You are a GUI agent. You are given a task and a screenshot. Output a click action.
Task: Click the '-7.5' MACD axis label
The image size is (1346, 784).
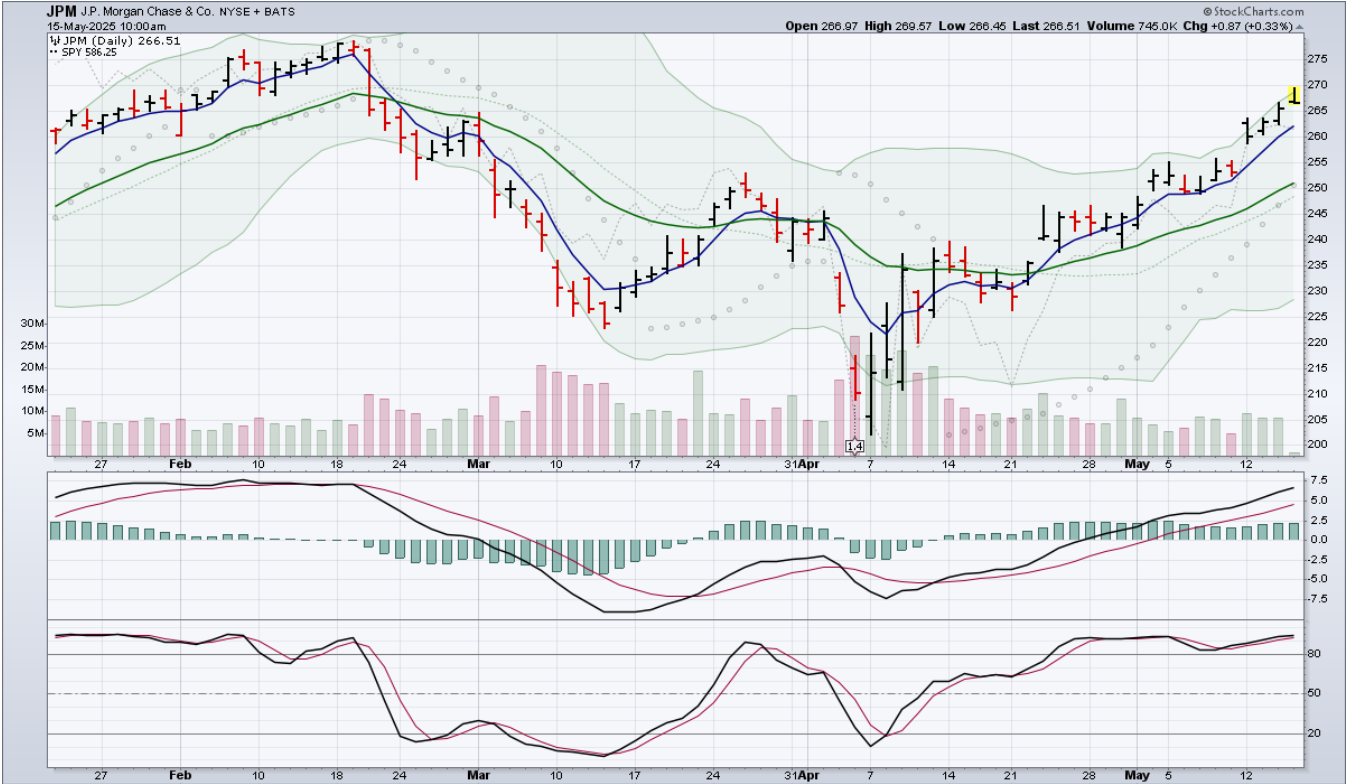coord(1318,599)
